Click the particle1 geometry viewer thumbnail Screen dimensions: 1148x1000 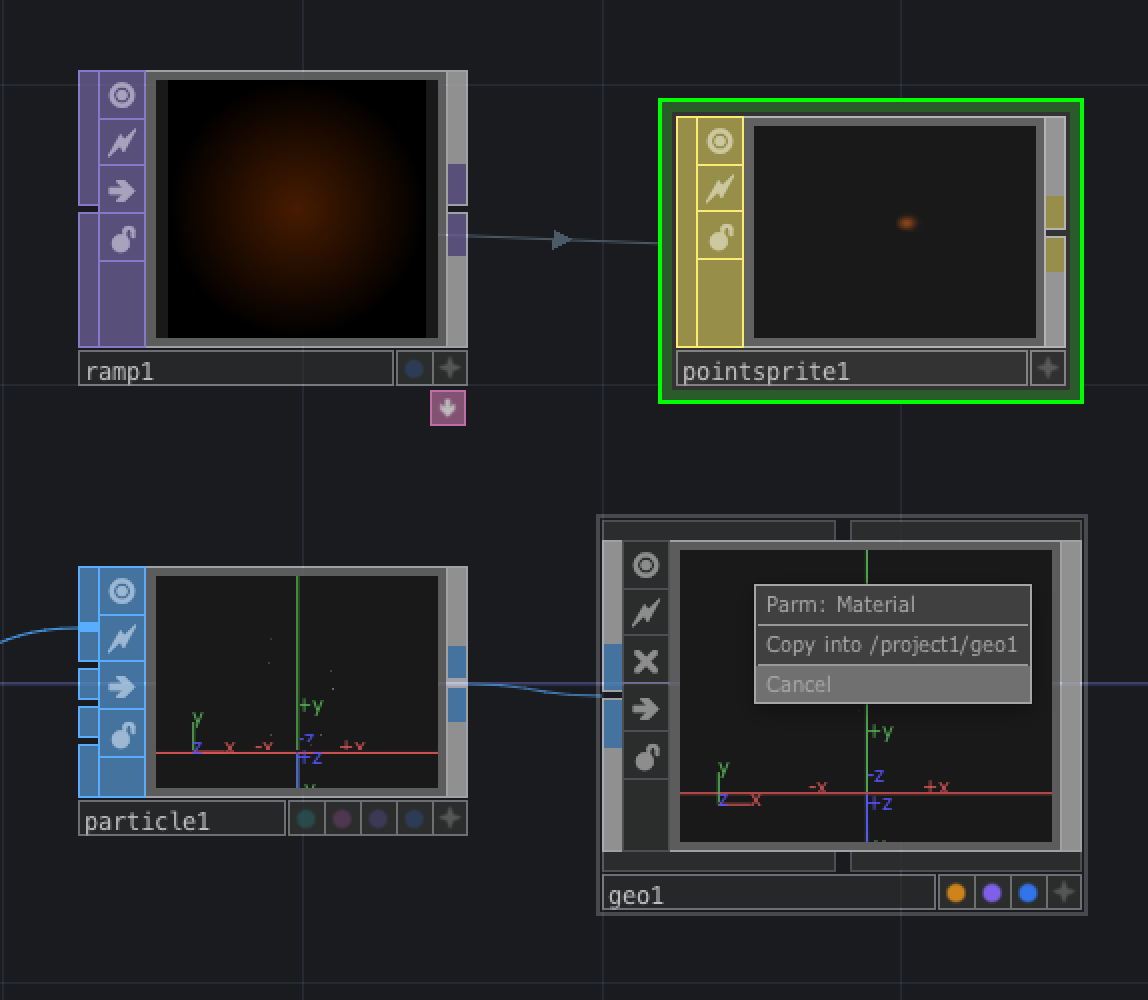coord(297,682)
